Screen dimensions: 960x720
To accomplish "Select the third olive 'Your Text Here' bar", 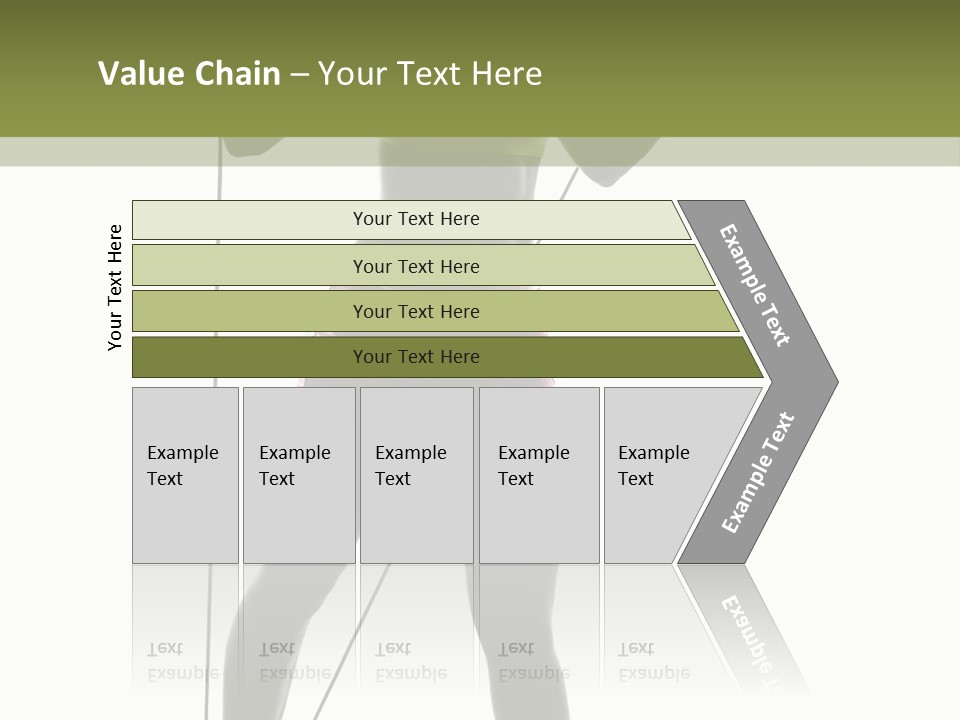I will [x=435, y=311].
